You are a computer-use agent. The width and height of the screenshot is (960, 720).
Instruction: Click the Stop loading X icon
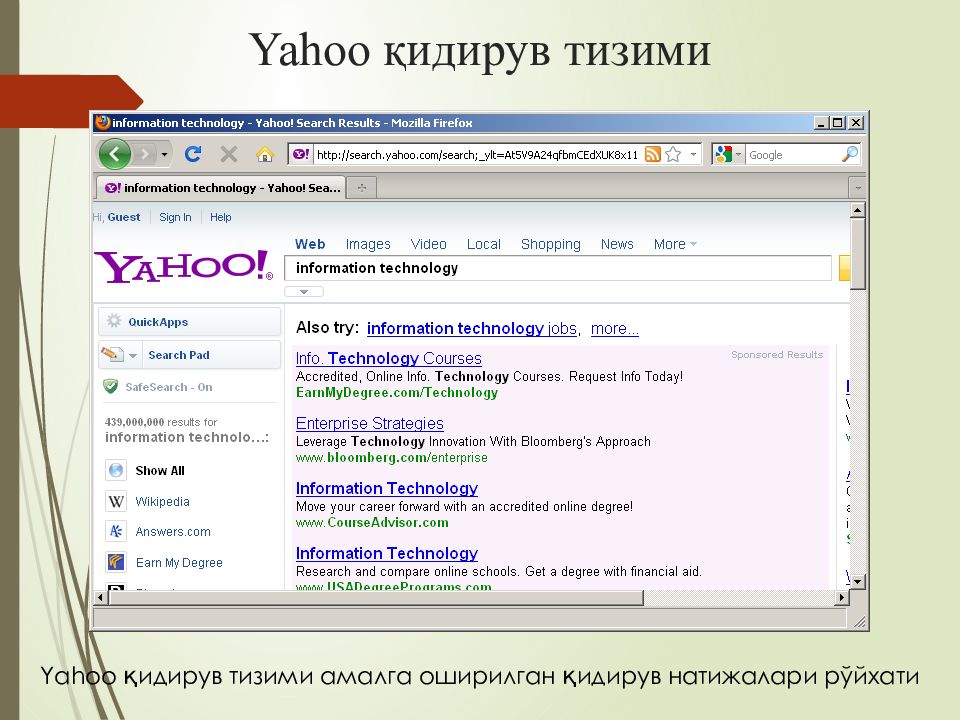tap(229, 154)
